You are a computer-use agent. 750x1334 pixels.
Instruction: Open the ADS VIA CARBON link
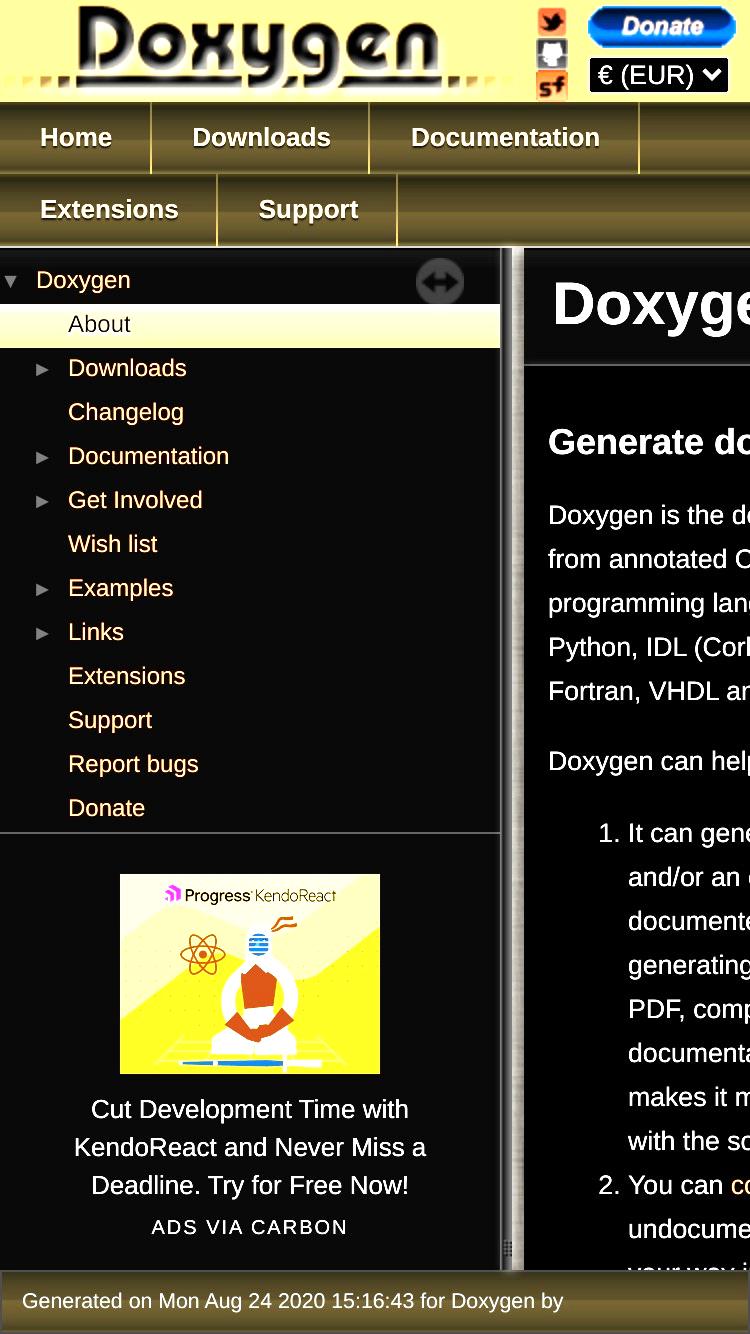250,1227
